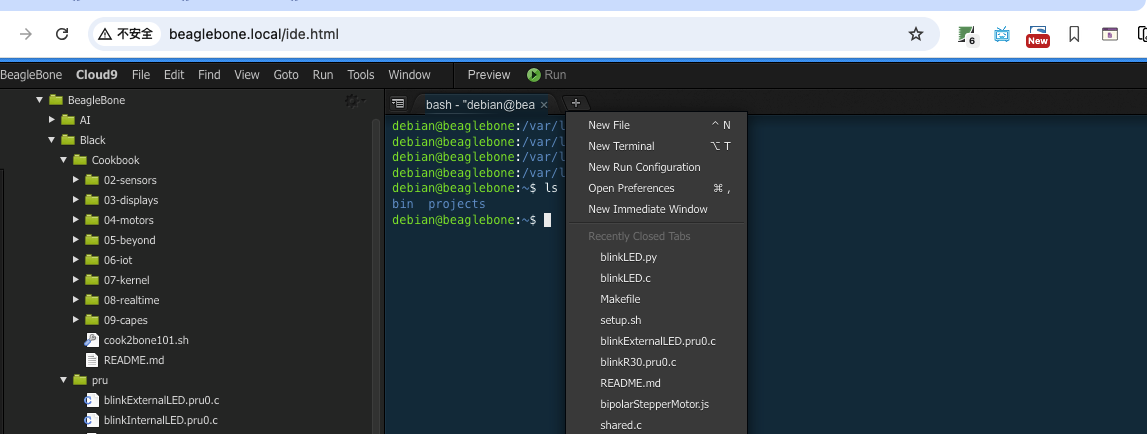Screen dimensions: 1147x434
Task: Click the 不安全 site security warning
Action: 126,34
